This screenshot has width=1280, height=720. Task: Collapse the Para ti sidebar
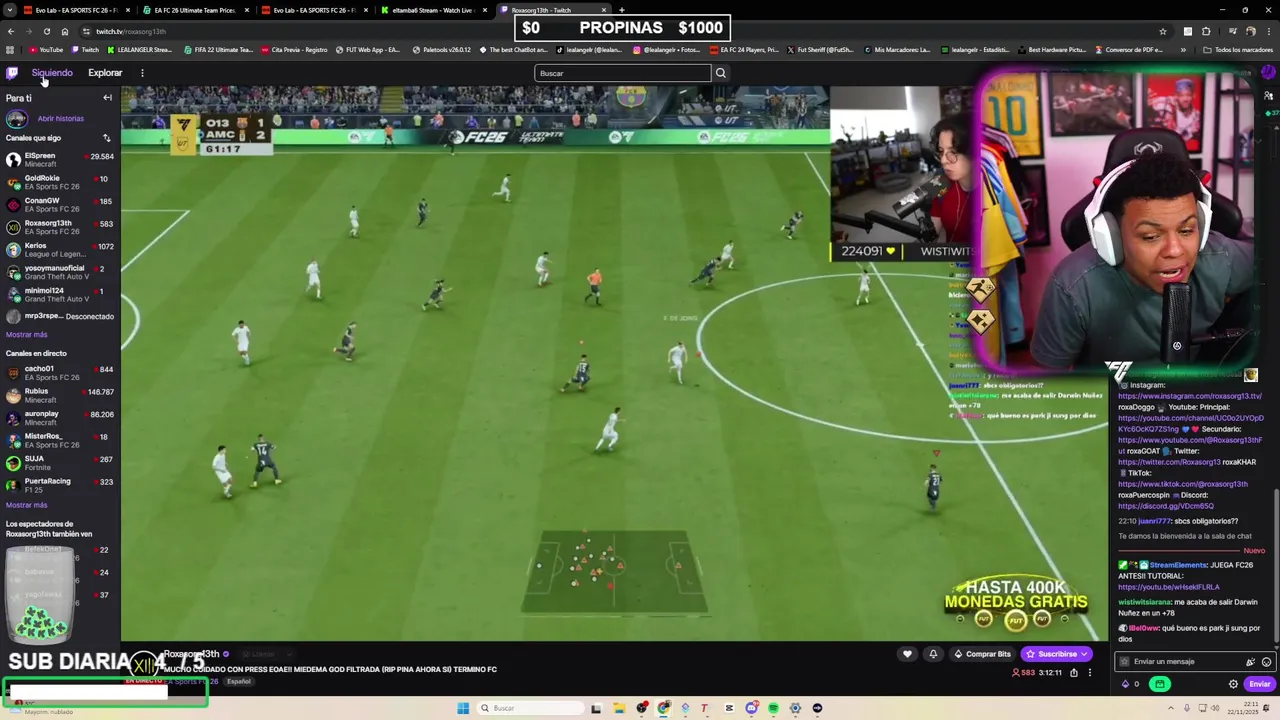pyautogui.click(x=107, y=98)
